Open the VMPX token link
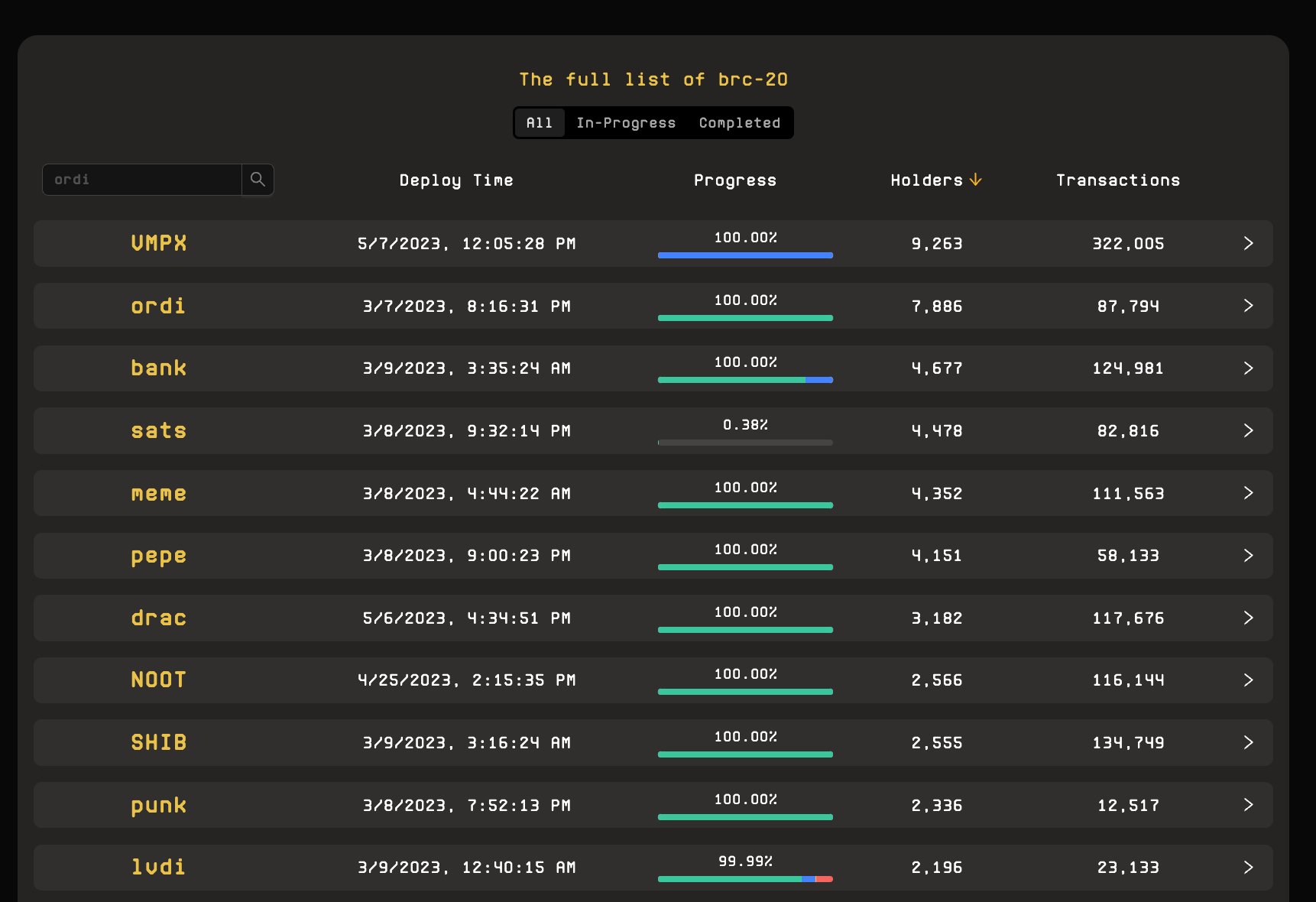This screenshot has height=902, width=1316. click(159, 243)
